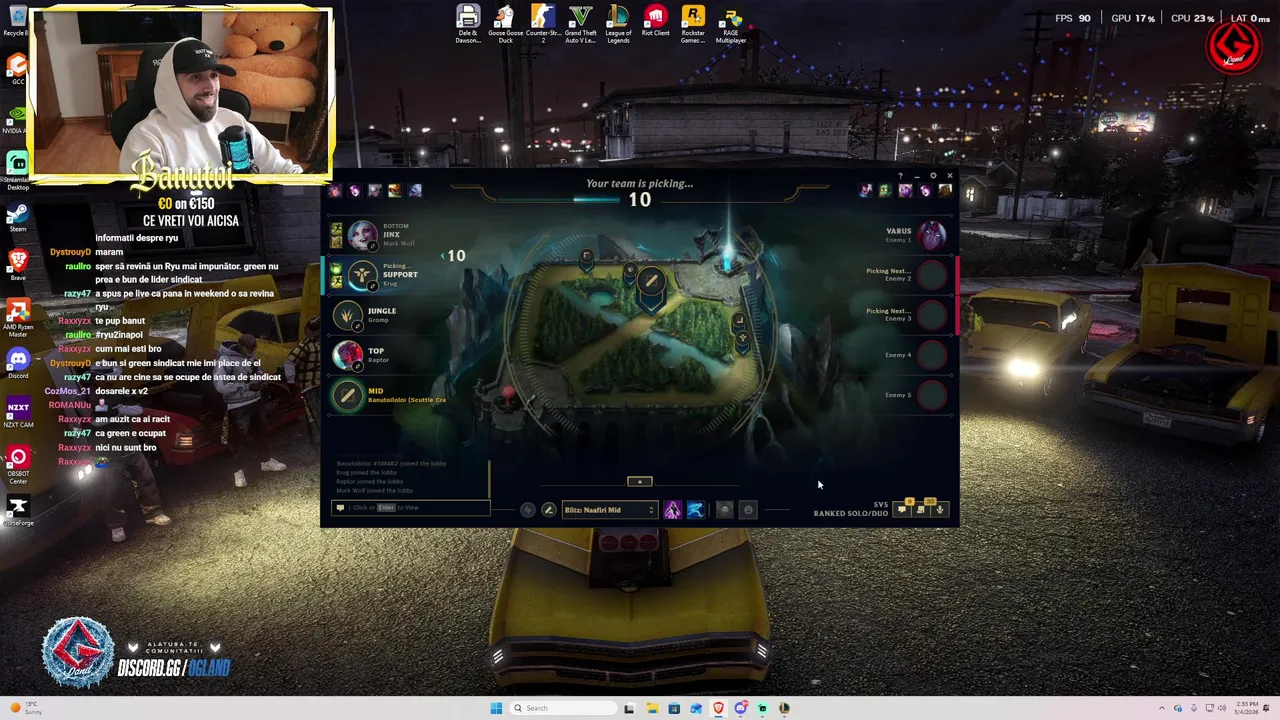The image size is (1280, 720).
Task: Open the Steam desktop shortcut
Action: (x=18, y=216)
